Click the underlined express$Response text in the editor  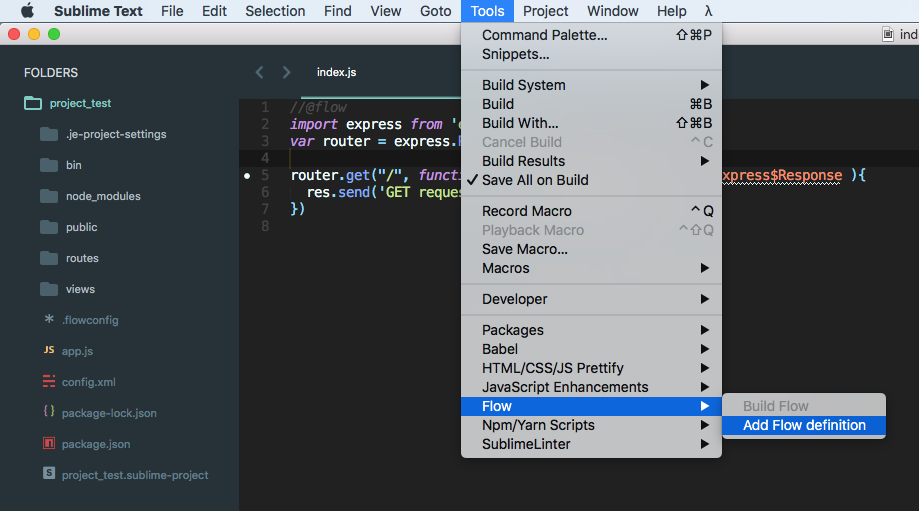(782, 175)
